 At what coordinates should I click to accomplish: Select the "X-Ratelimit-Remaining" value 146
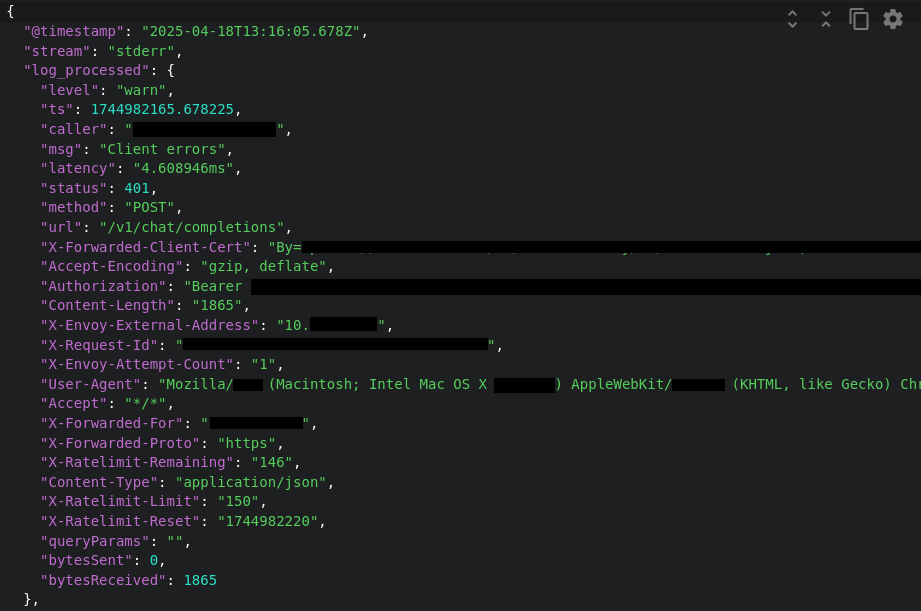[x=271, y=462]
